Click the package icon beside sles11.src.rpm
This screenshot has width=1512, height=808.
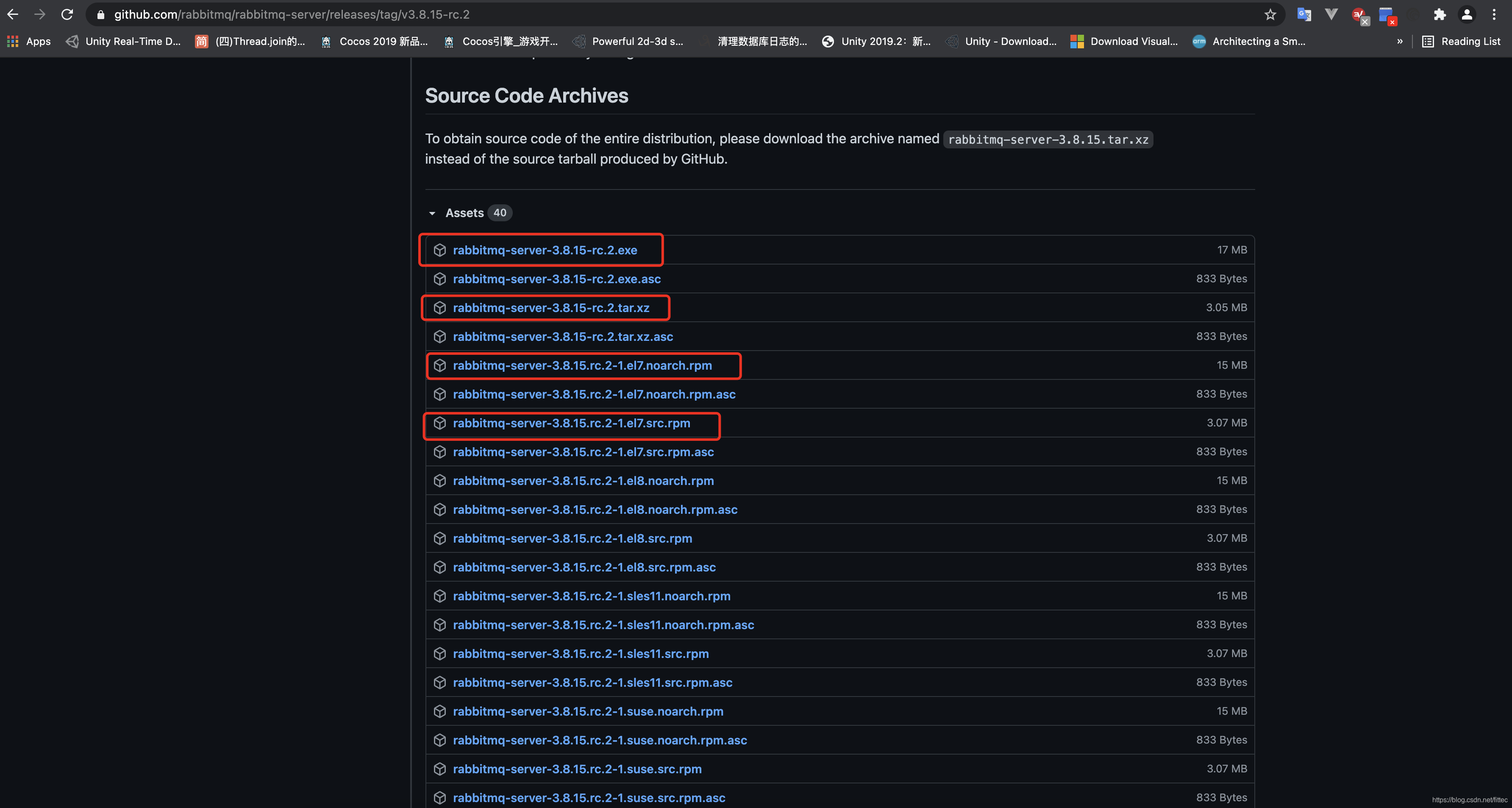click(439, 654)
